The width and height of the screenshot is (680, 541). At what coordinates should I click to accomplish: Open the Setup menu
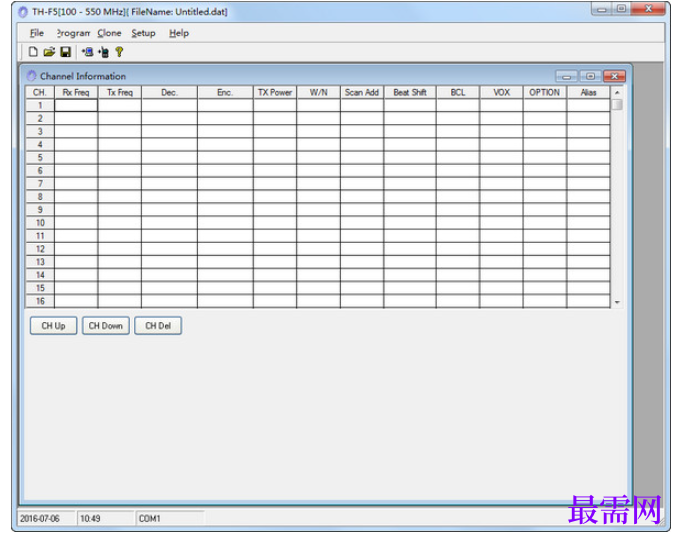click(144, 33)
